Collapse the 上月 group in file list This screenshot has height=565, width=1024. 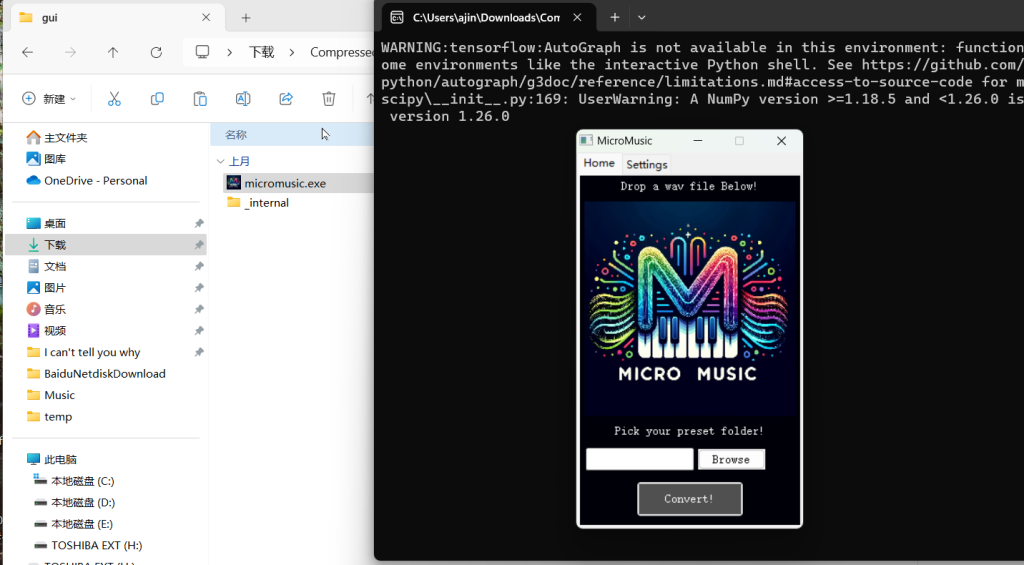click(x=220, y=161)
